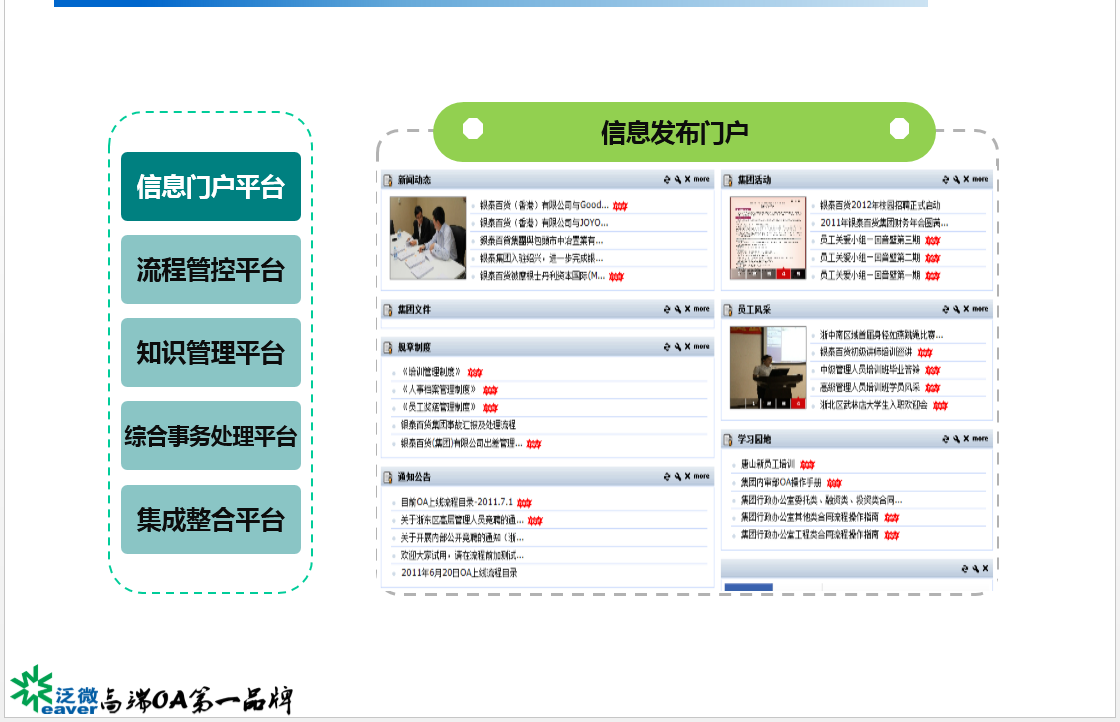The width and height of the screenshot is (1120, 722).
Task: Open 《培训管理制度》 in 规章制度 list
Action: point(431,372)
